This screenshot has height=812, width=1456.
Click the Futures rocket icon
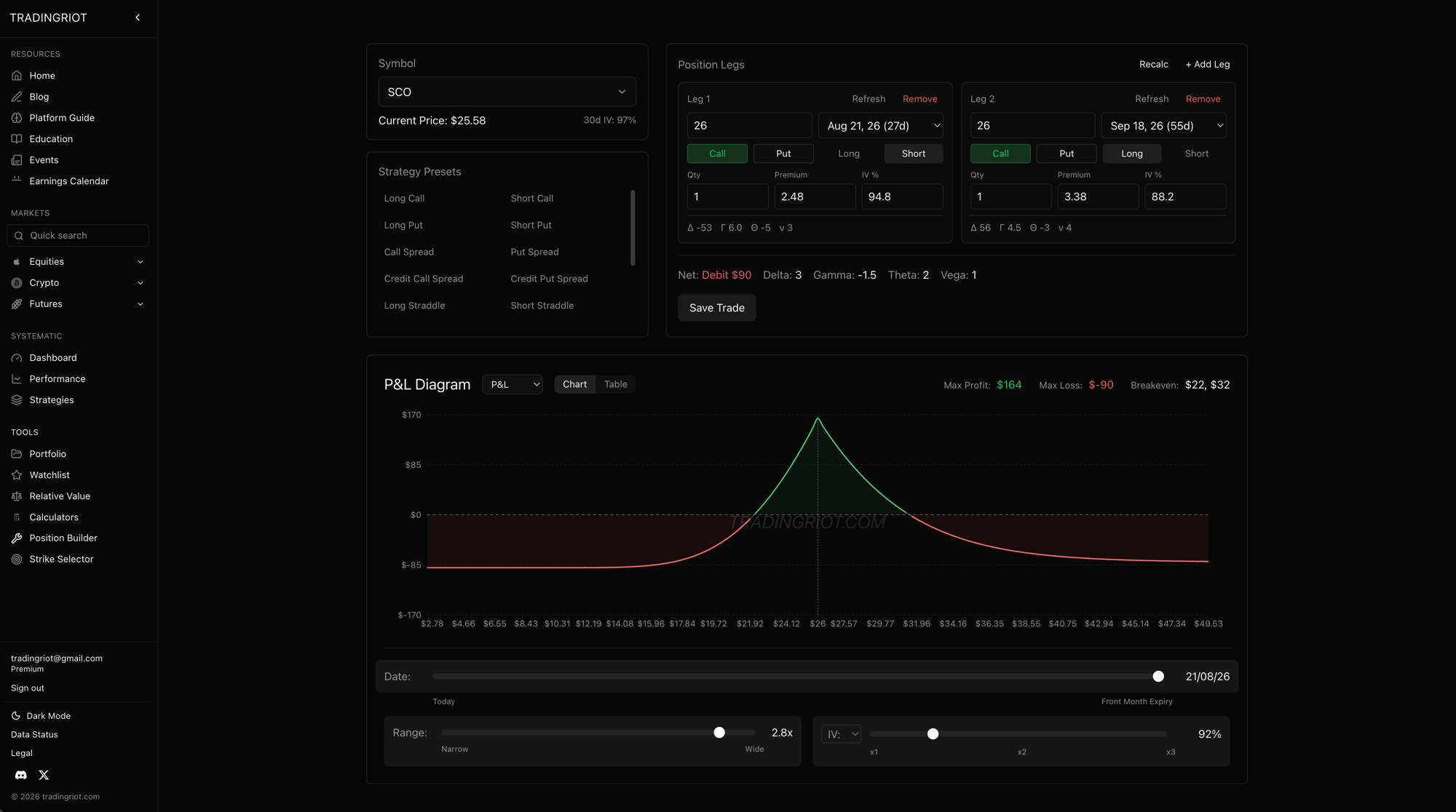pyautogui.click(x=17, y=304)
